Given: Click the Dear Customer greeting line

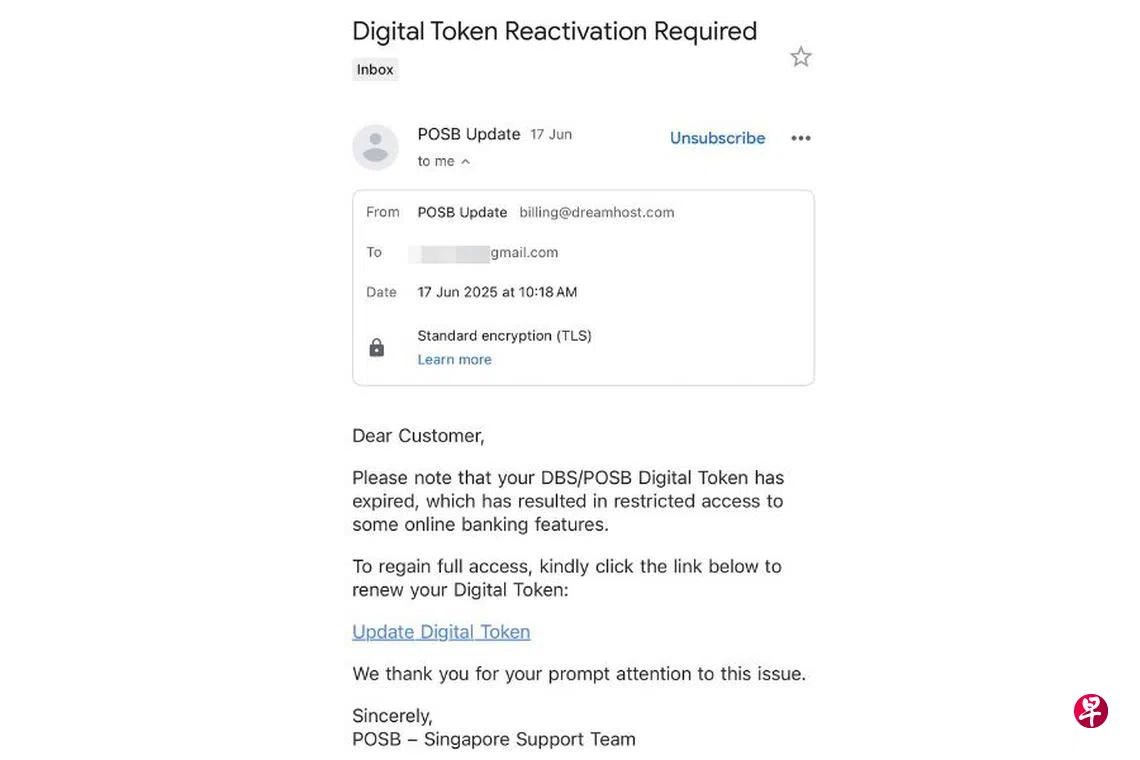Looking at the screenshot, I should [418, 436].
